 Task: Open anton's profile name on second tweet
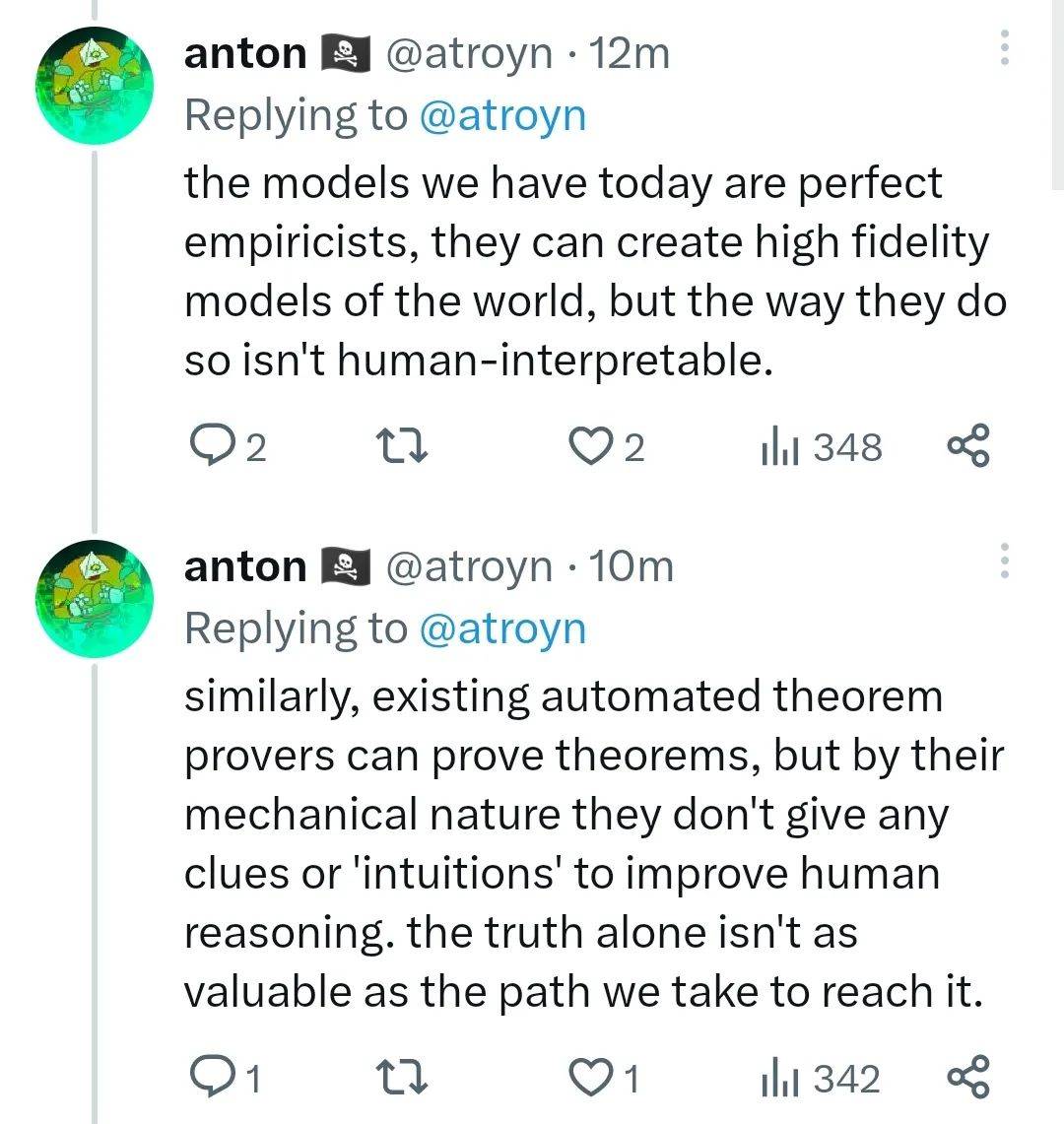click(x=245, y=565)
